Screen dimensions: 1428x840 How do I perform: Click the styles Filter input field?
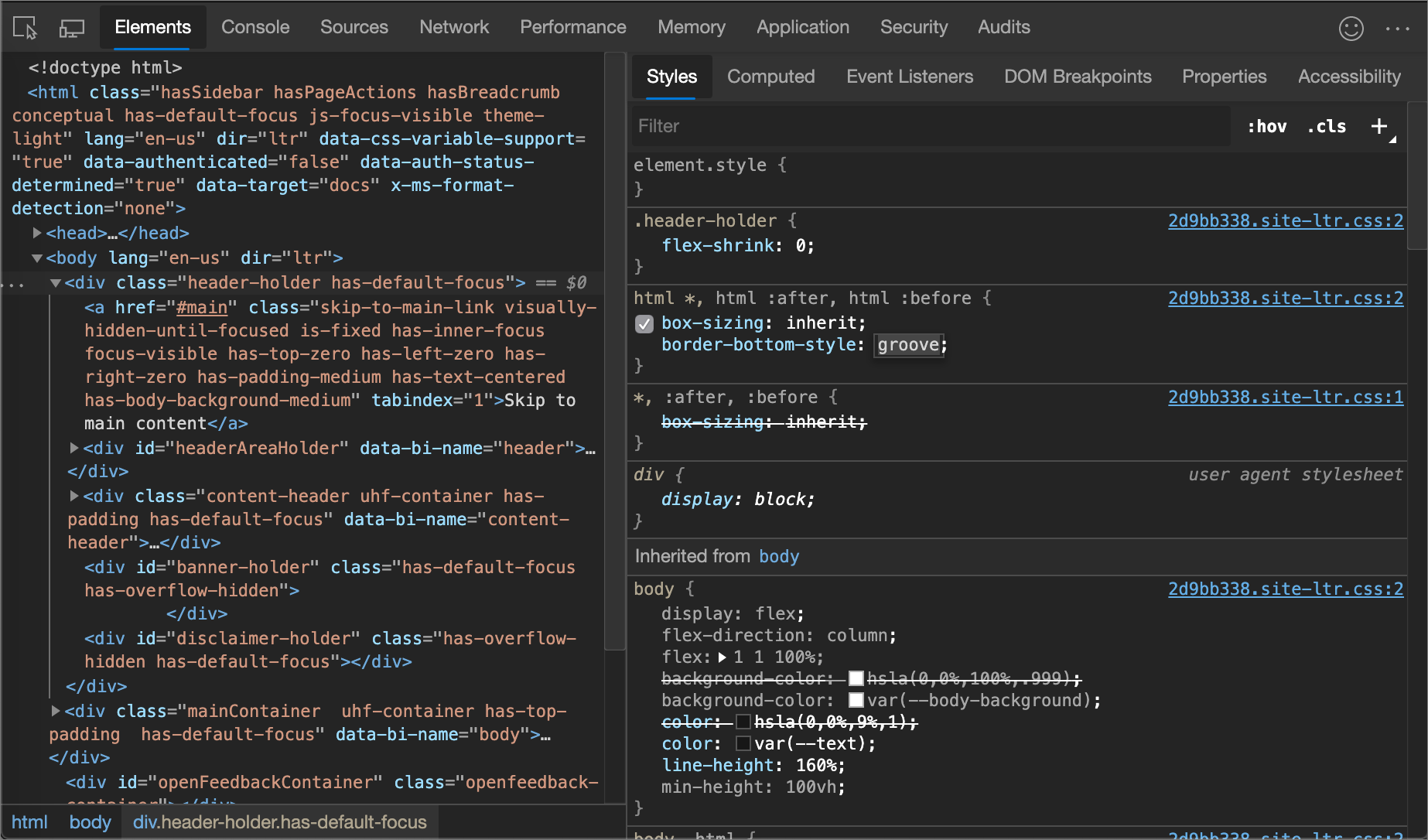coord(851,126)
